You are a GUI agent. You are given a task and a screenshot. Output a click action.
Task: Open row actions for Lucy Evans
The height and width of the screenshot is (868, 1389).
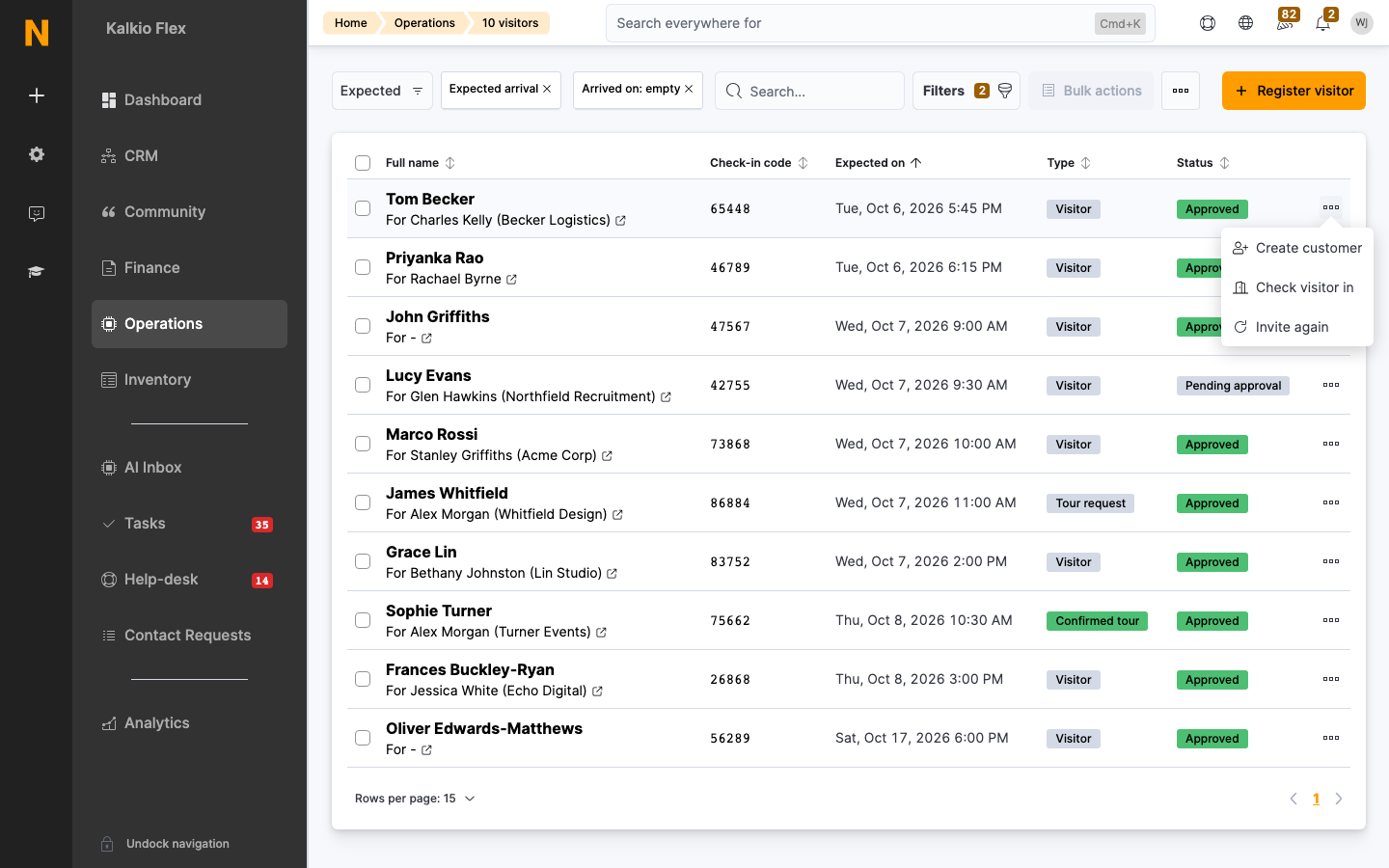1331,385
